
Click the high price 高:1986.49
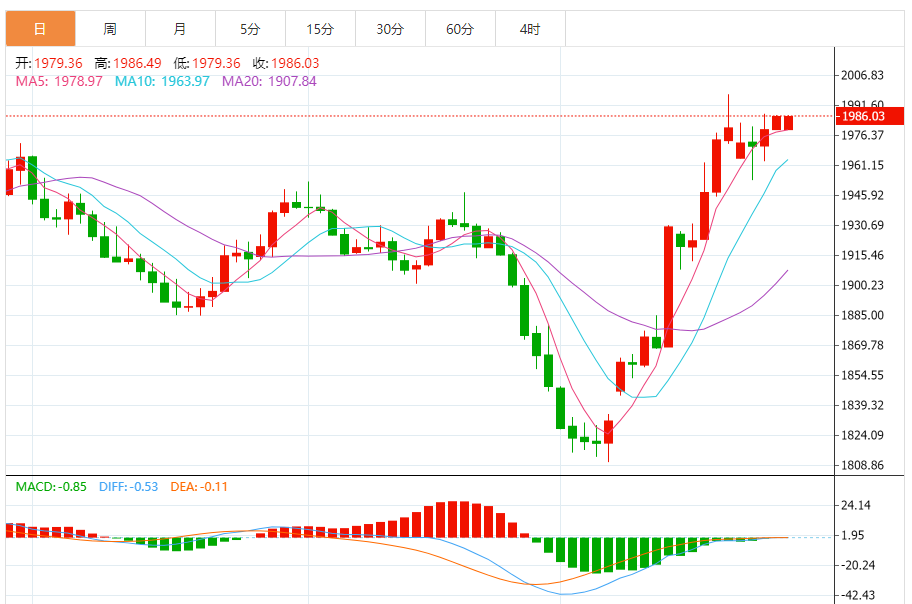point(128,63)
